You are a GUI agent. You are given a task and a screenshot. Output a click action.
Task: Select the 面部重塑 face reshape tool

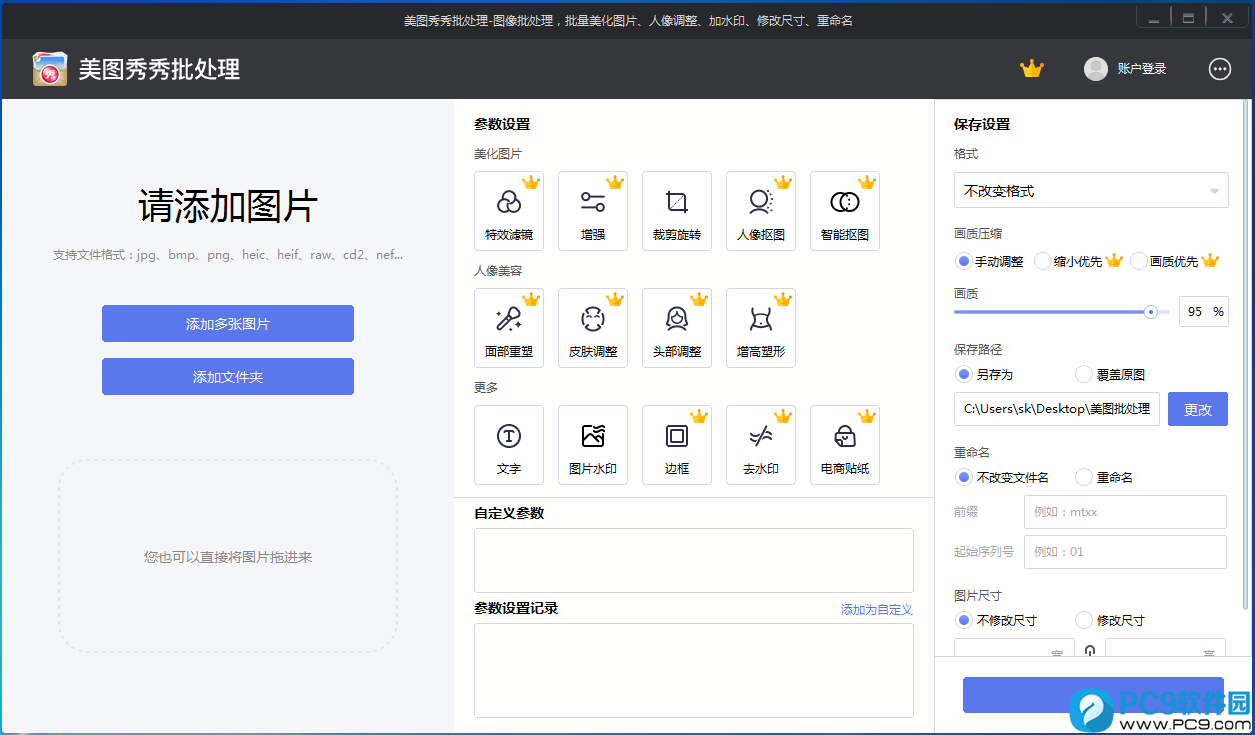[509, 328]
